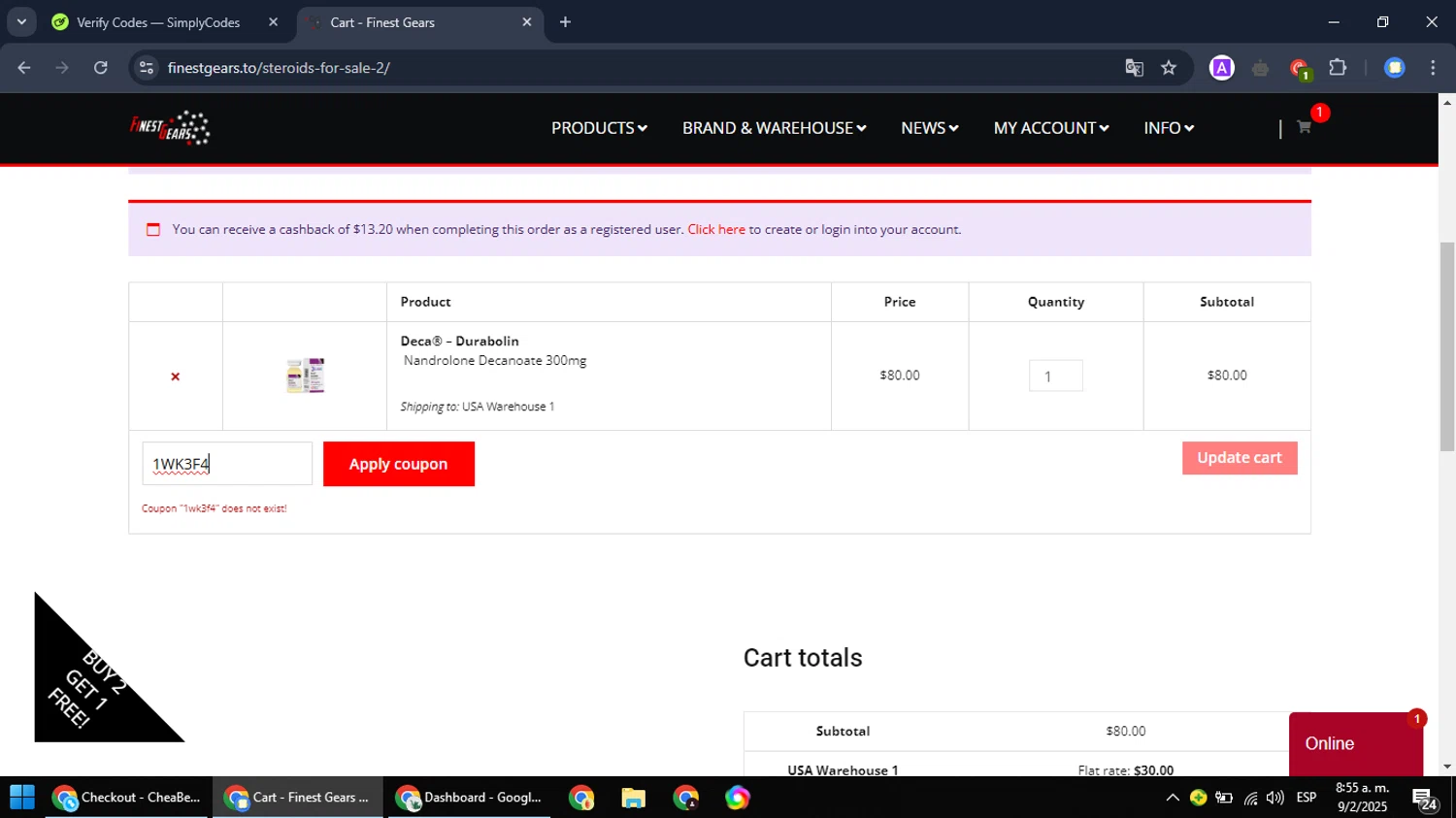Expand the PRODUCTS menu
Viewport: 1456px width, 818px height.
point(599,128)
